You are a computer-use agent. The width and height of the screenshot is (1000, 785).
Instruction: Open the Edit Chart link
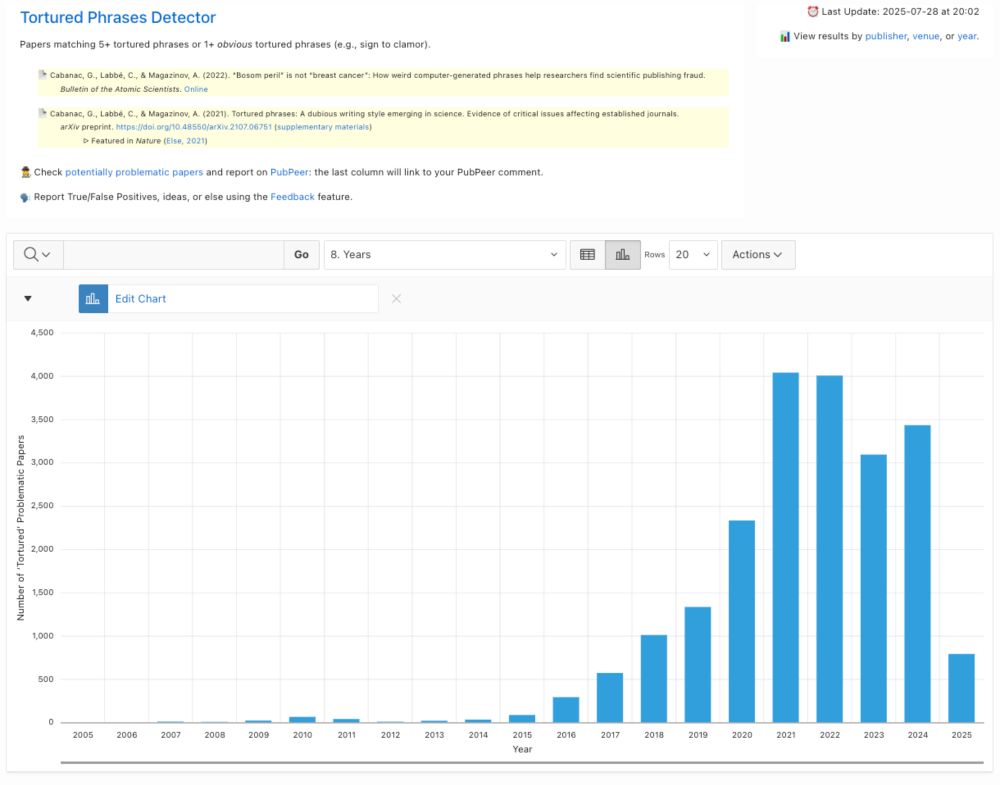[x=140, y=298]
